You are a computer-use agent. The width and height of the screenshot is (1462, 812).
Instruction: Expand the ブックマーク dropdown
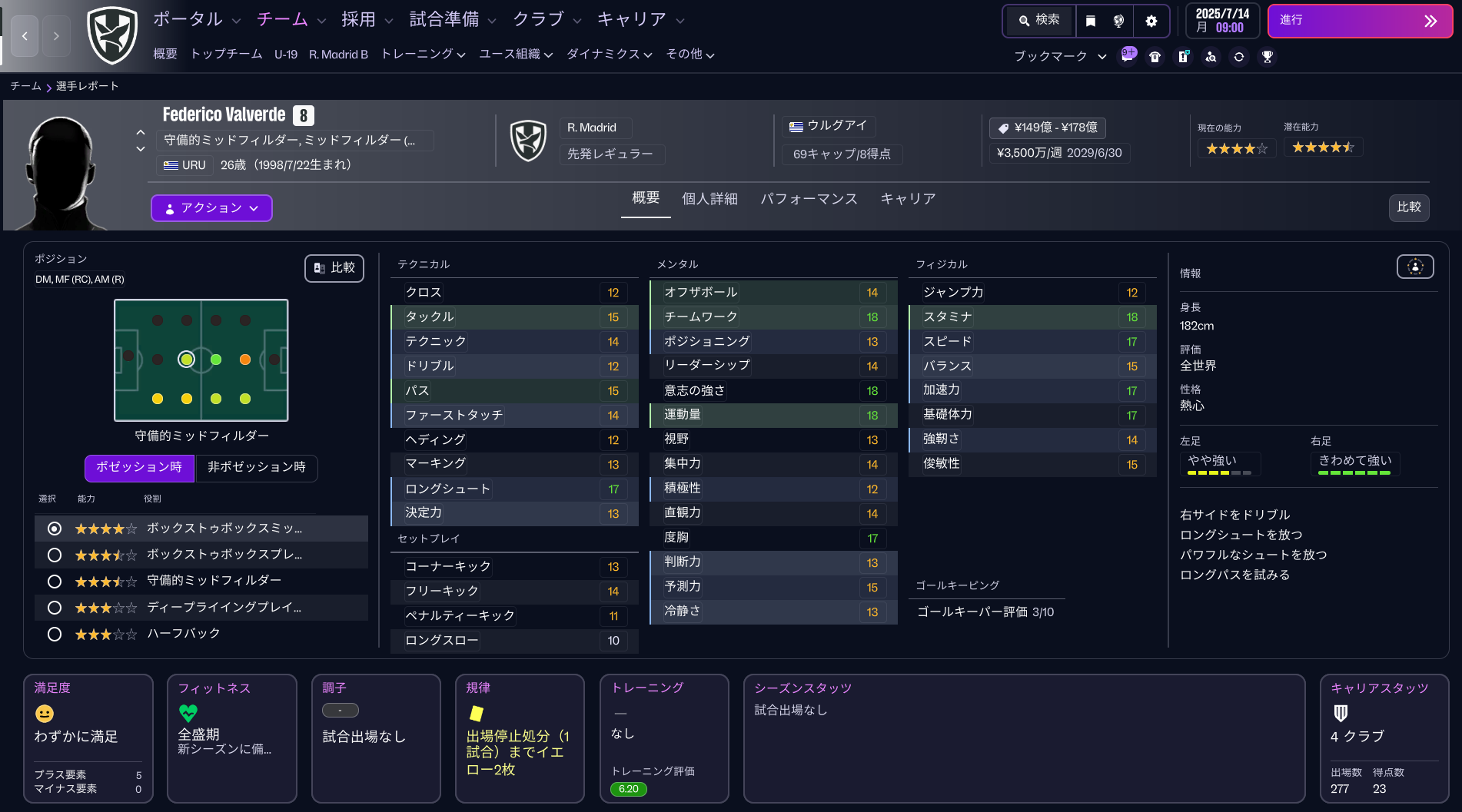[x=1059, y=56]
